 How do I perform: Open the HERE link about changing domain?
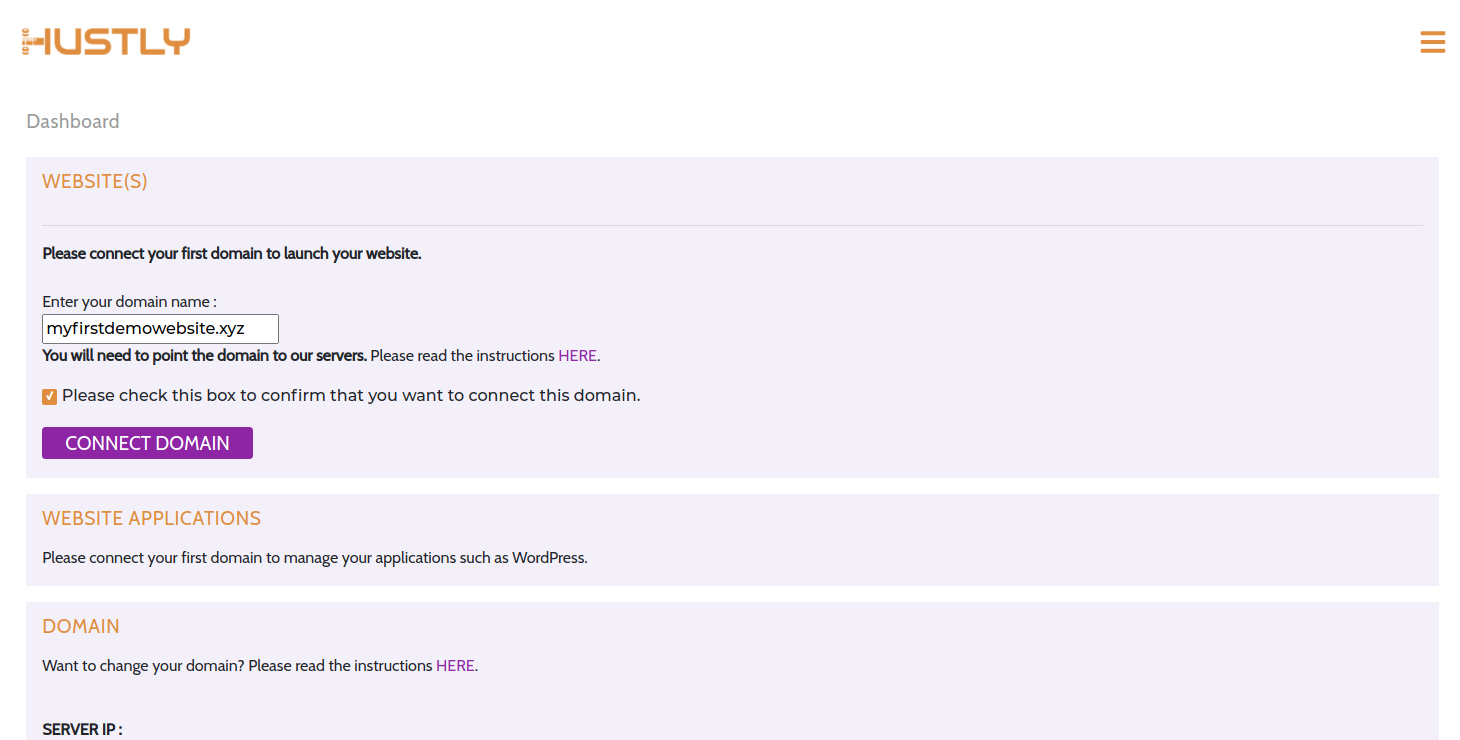pyautogui.click(x=455, y=665)
